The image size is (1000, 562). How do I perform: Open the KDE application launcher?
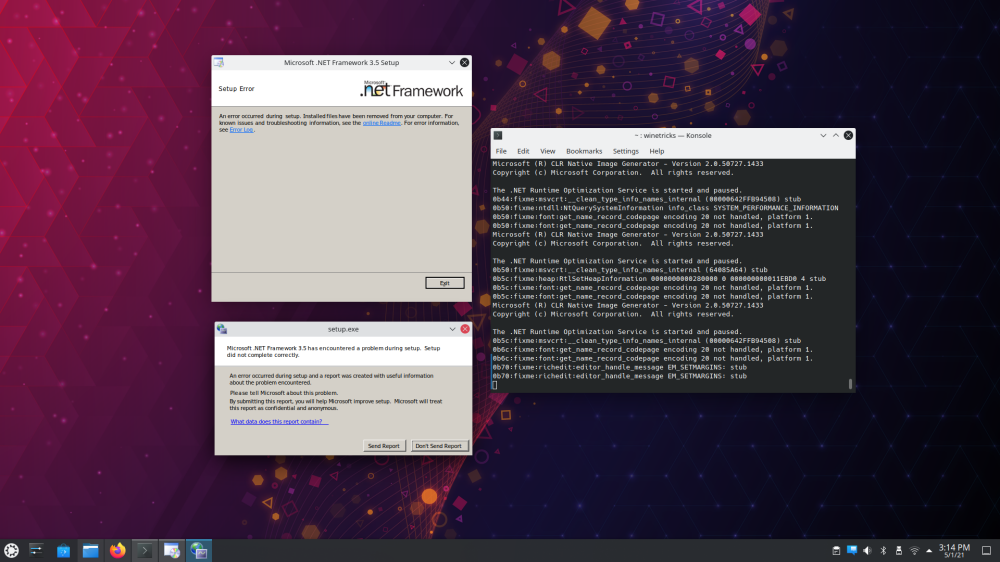click(x=11, y=550)
